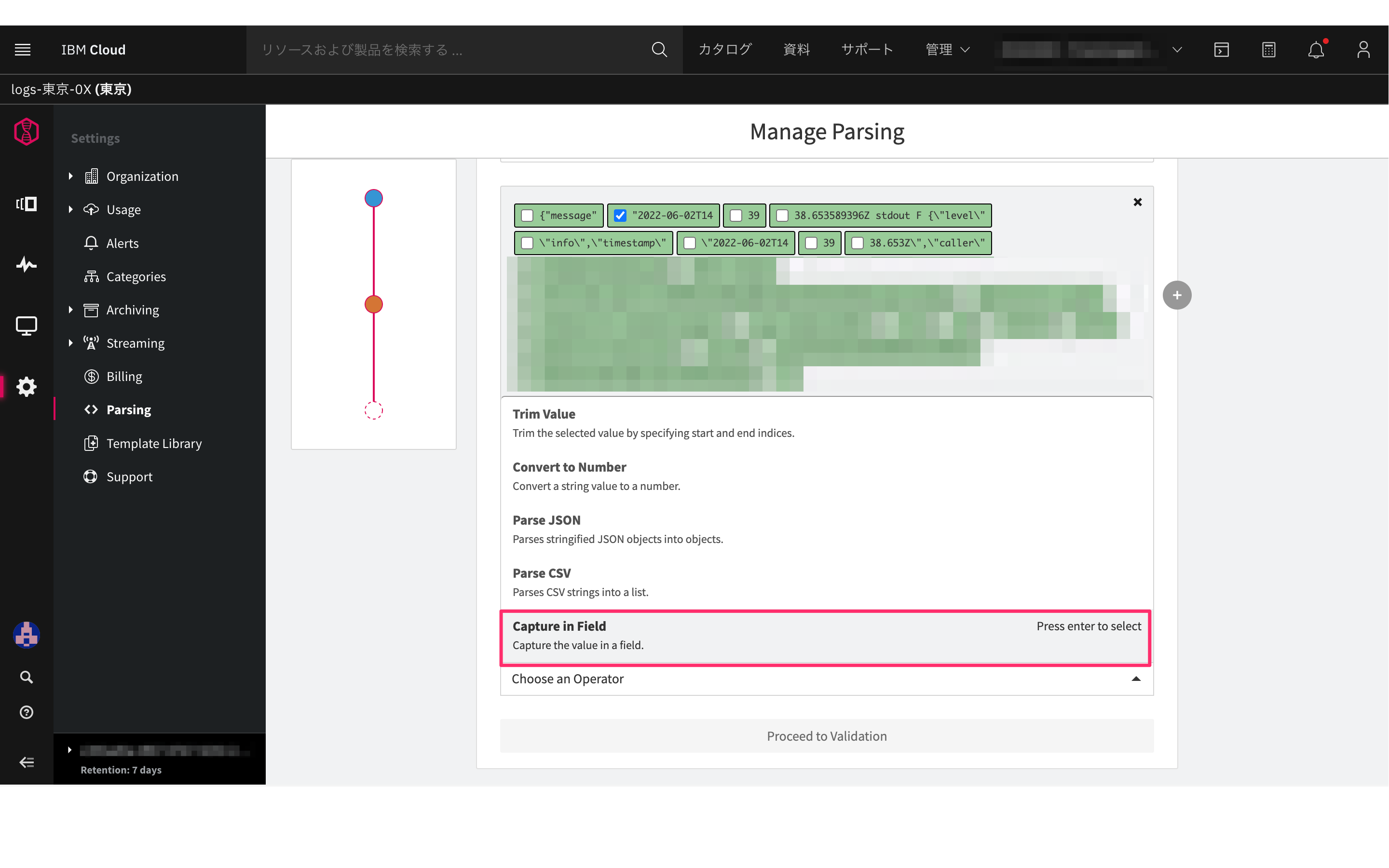Viewport: 1389px width, 868px height.
Task: Click the orange node on the parsing timeline
Action: [x=374, y=304]
